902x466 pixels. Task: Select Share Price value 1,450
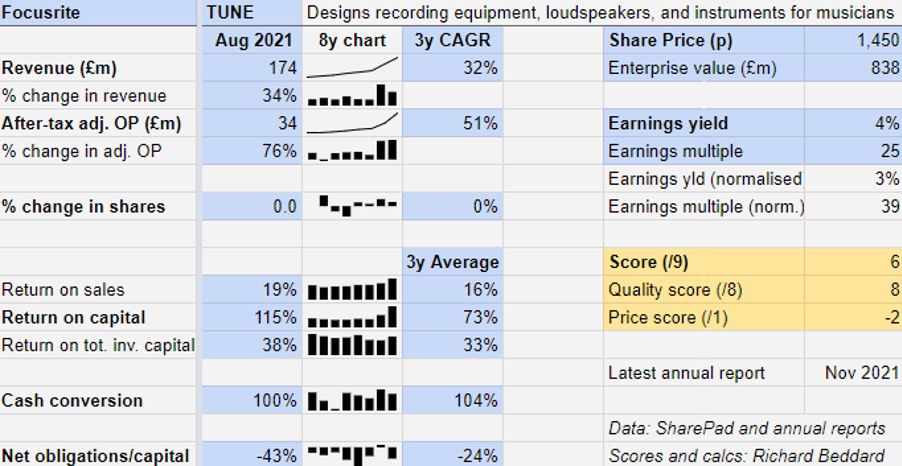click(853, 40)
